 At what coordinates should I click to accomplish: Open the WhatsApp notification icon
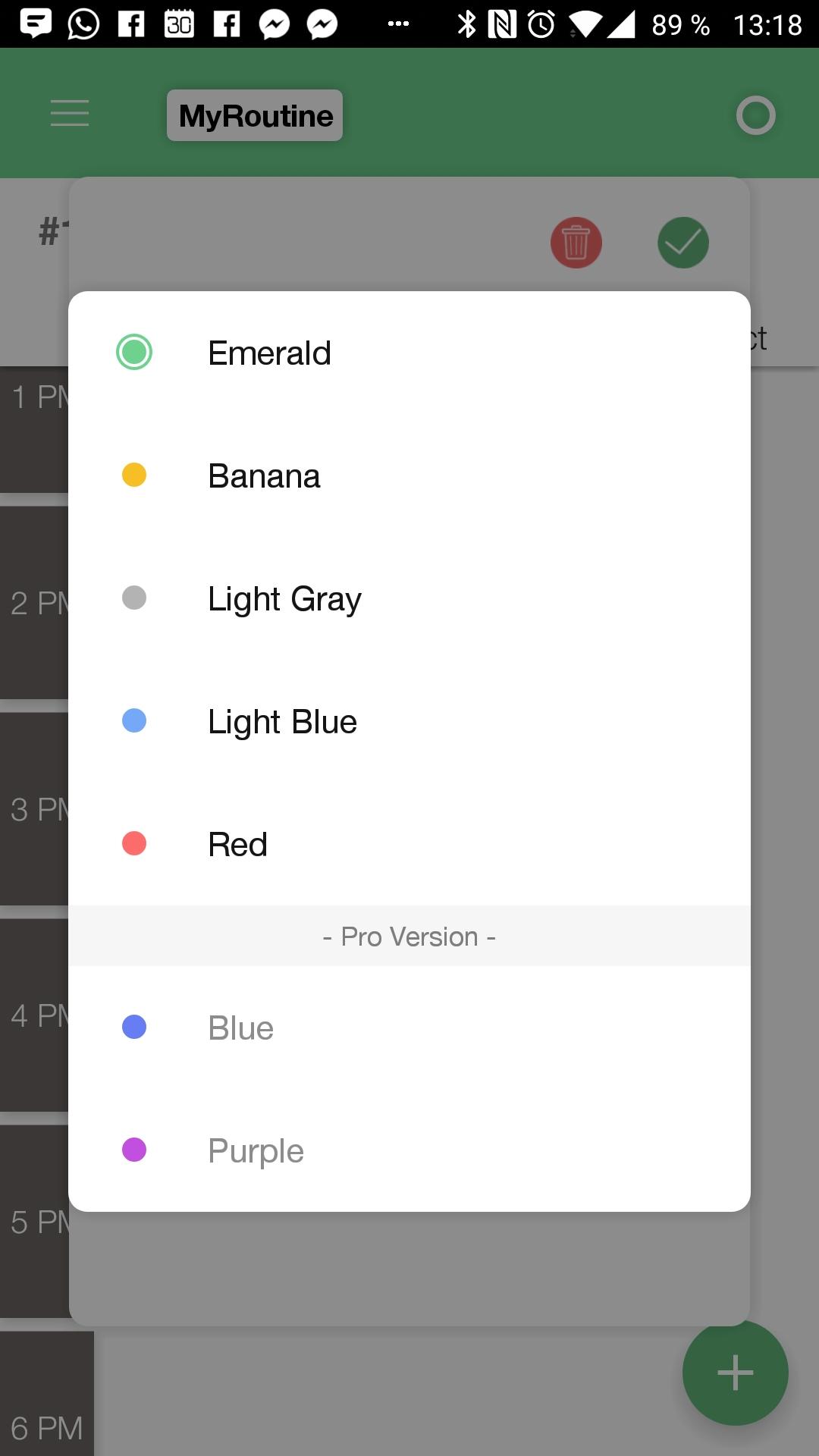tap(83, 24)
